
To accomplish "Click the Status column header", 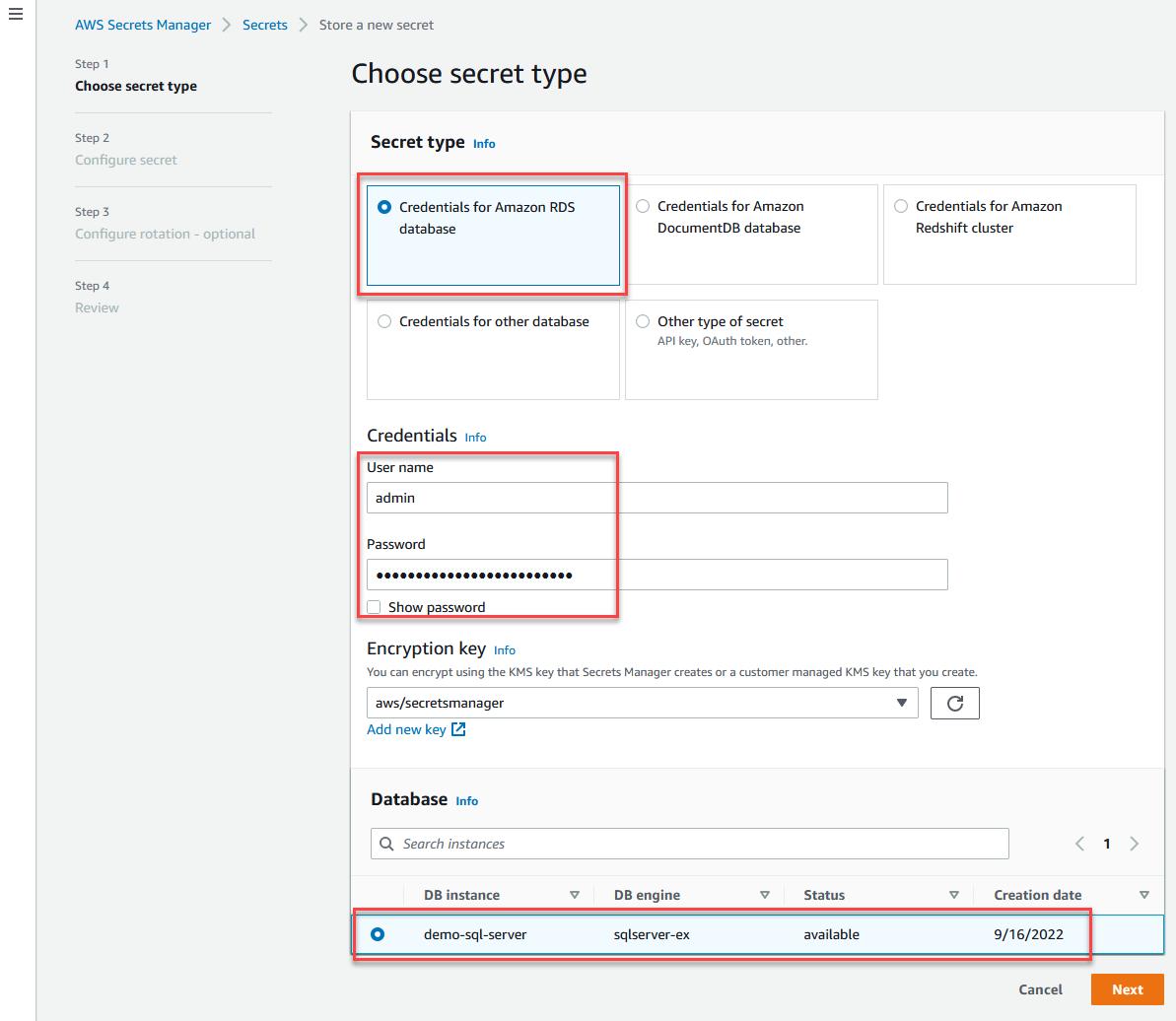I will coord(824,895).
